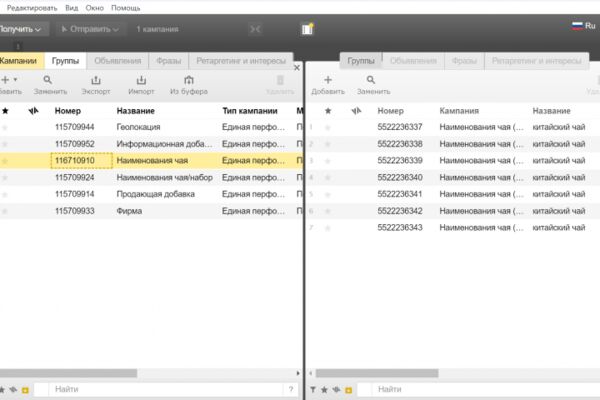The width and height of the screenshot is (600, 400).
Task: Click the filter funnel icon near right search
Action: [313, 390]
